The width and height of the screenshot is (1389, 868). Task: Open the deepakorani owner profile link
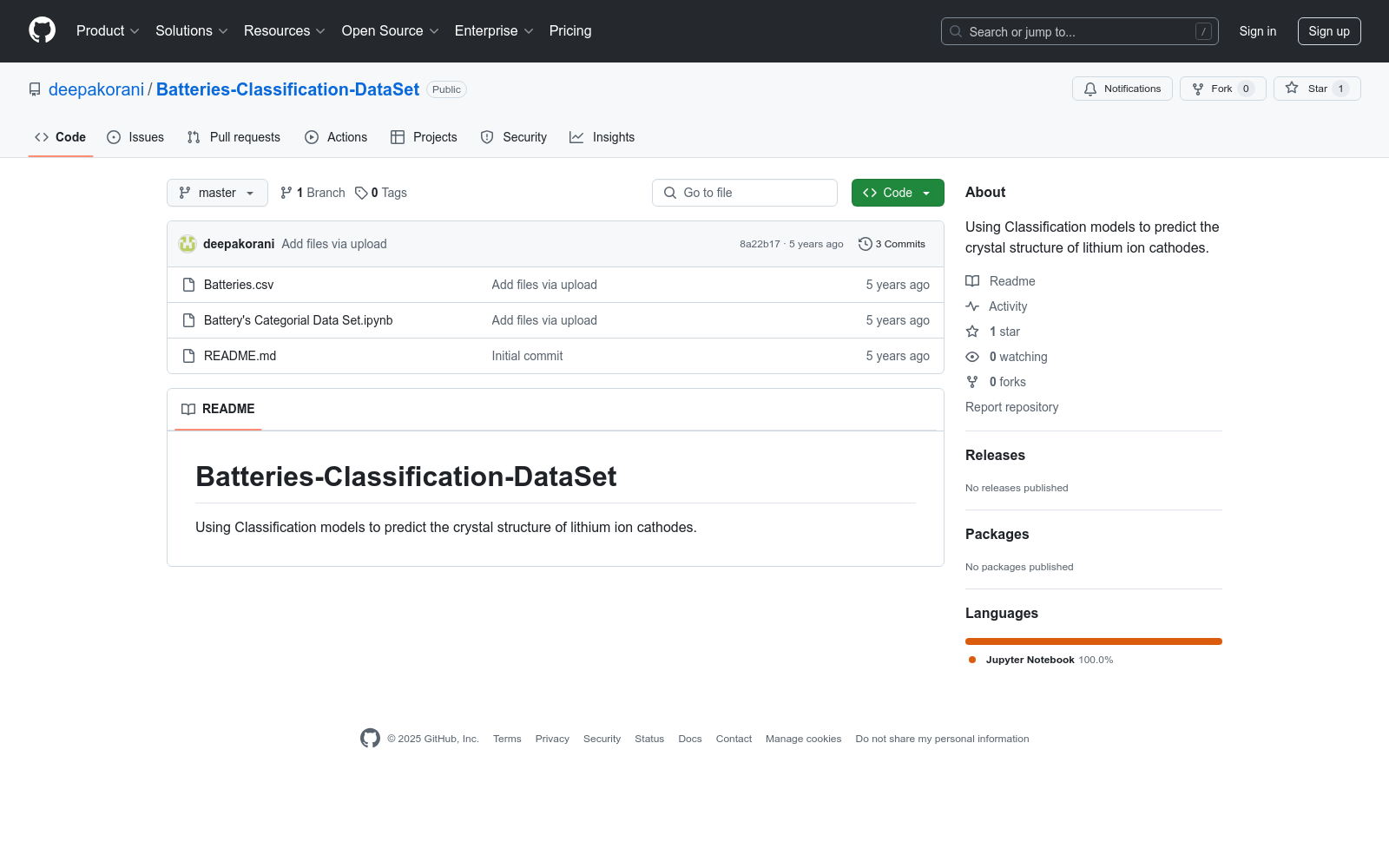coord(96,89)
